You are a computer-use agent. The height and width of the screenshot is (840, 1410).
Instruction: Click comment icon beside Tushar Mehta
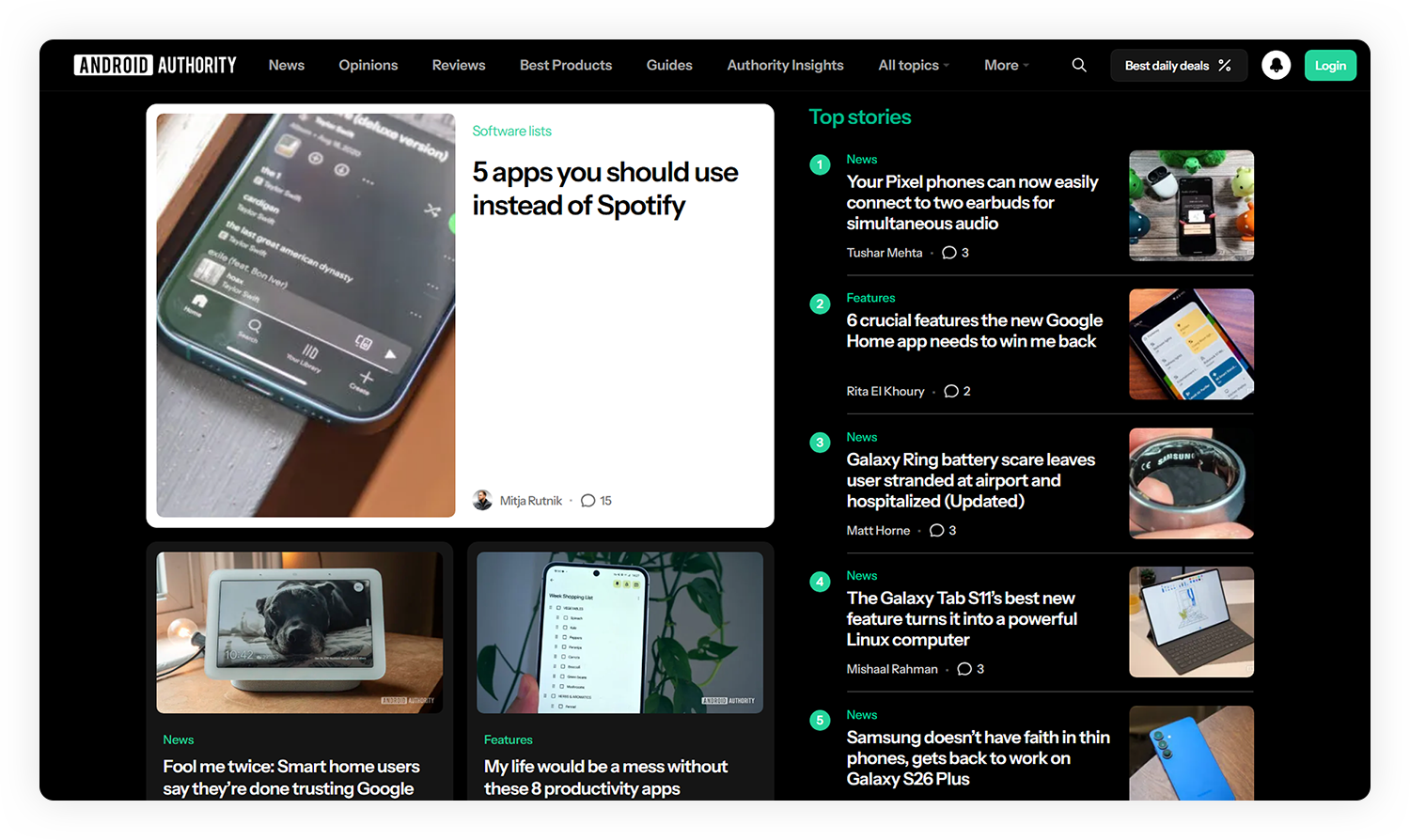click(949, 253)
